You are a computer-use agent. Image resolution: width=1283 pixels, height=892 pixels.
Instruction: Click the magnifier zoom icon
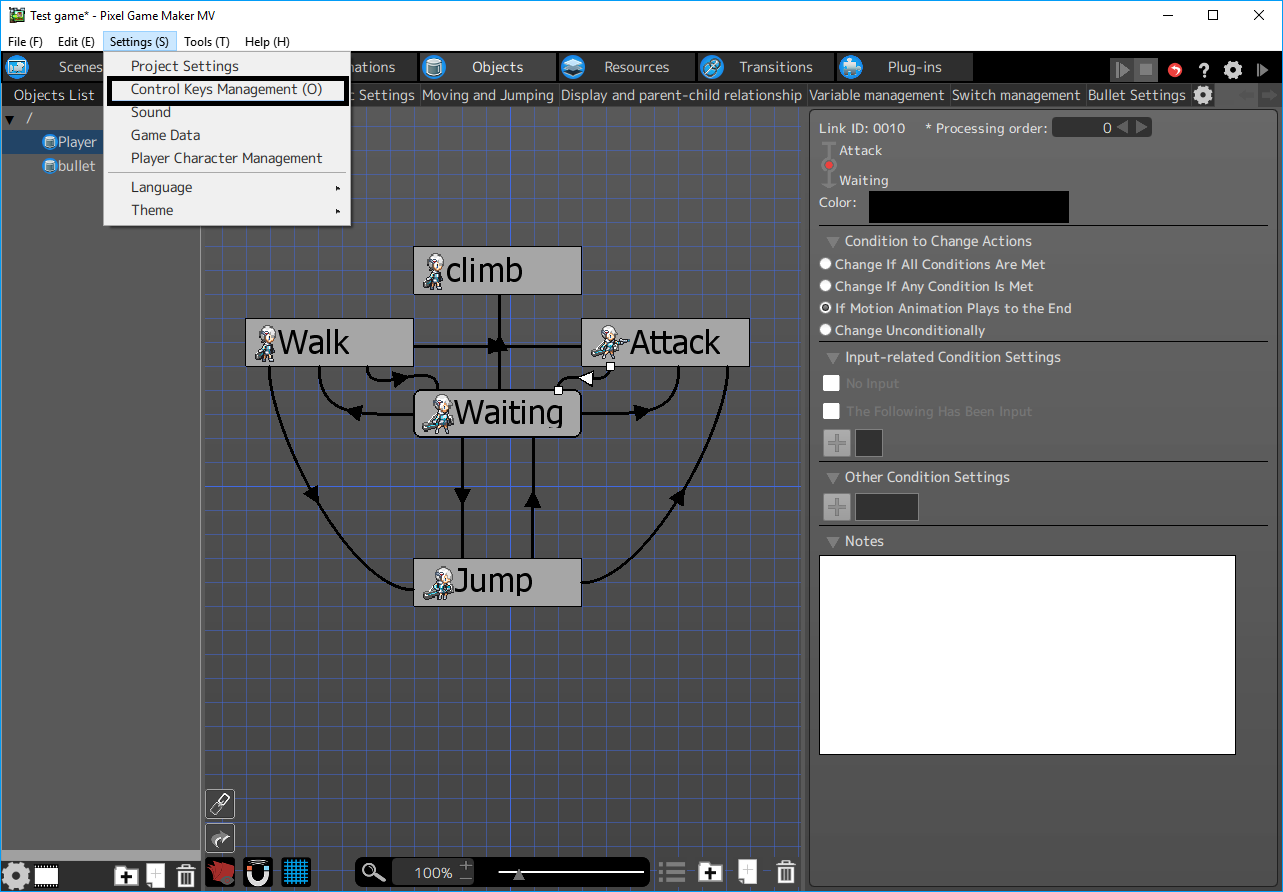(x=373, y=872)
